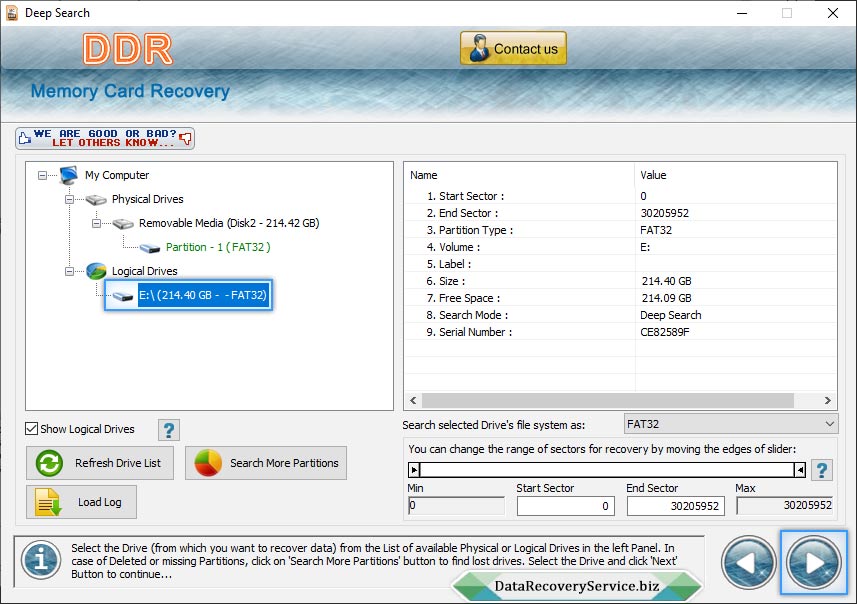The image size is (857, 604).
Task: Collapse the My Computer tree node
Action: [x=42, y=175]
